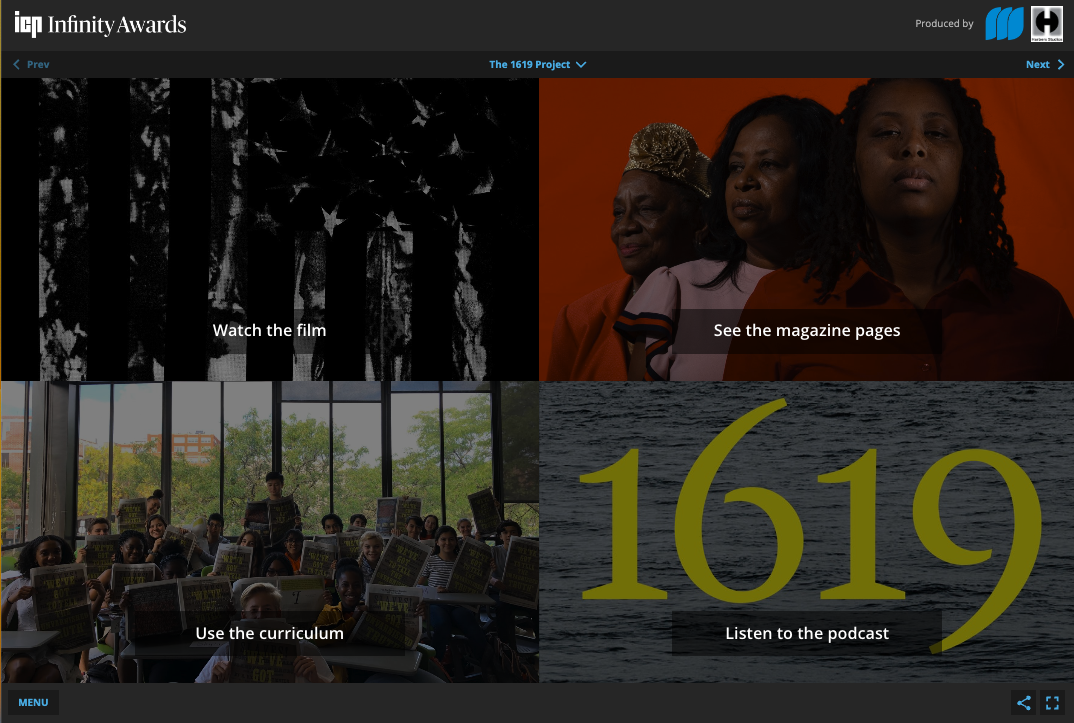Expand The 1619 Project dropdown

538,64
